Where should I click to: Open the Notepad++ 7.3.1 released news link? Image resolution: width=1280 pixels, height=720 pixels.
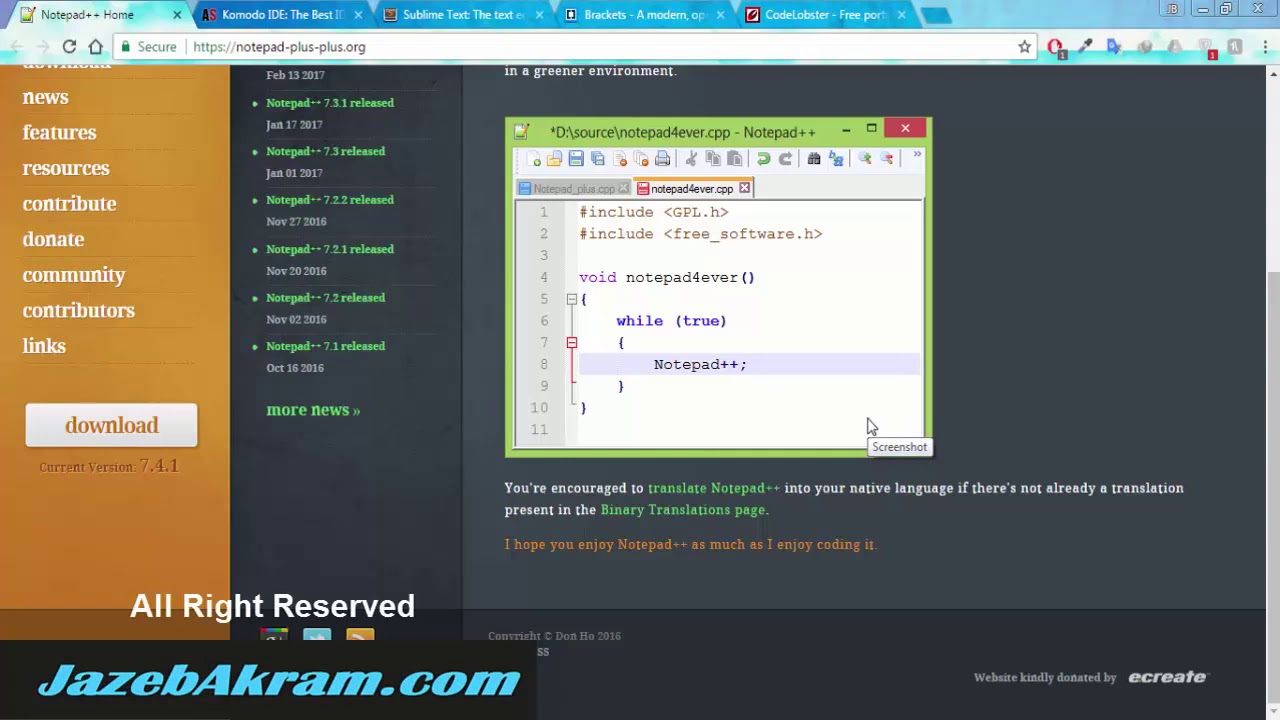(x=330, y=103)
